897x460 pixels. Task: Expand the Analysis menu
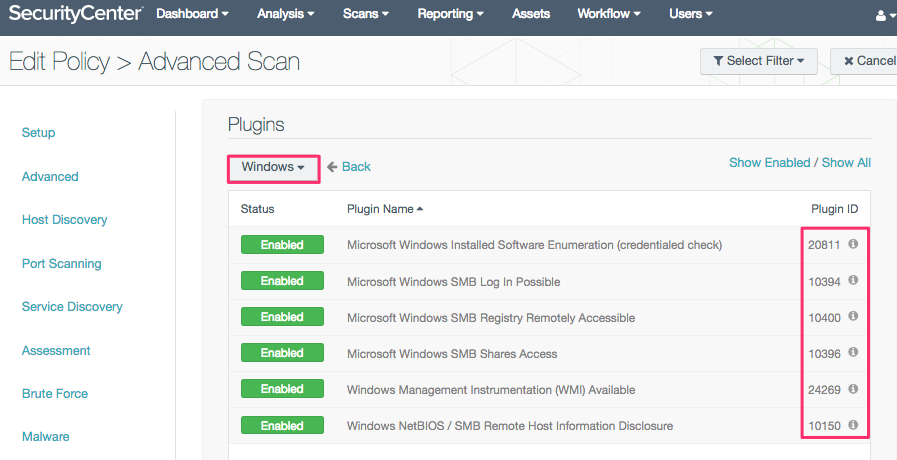[285, 14]
